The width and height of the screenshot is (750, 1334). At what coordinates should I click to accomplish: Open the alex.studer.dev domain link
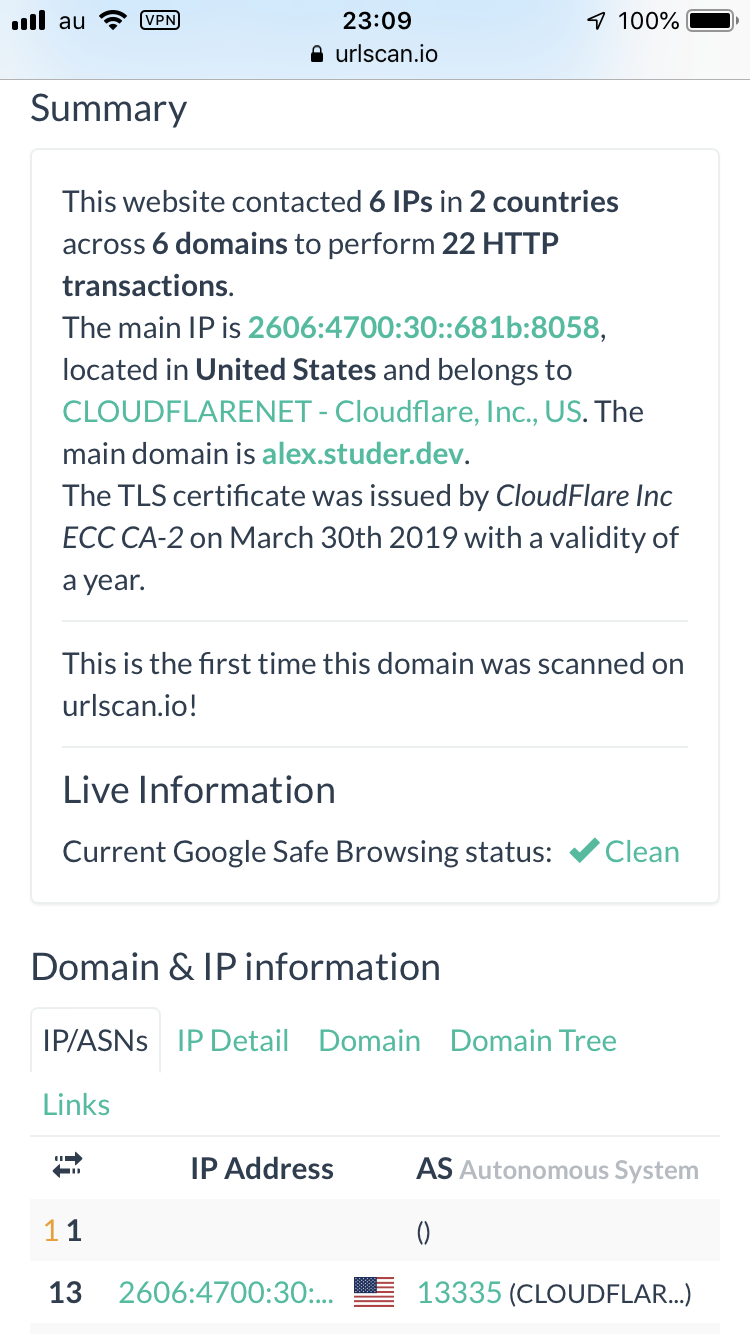[x=363, y=453]
